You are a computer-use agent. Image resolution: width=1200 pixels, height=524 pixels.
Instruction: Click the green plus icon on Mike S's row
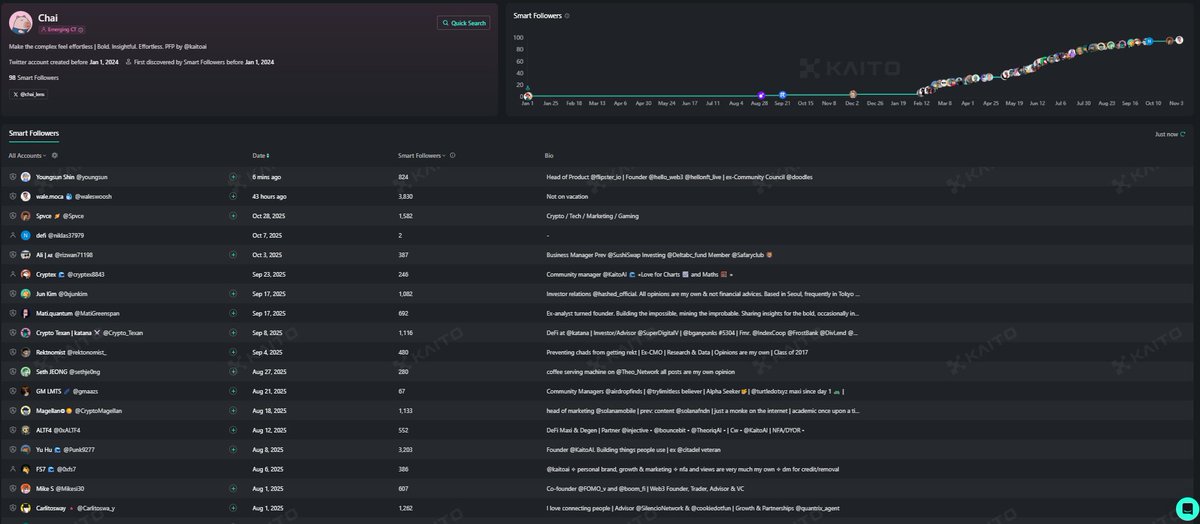point(233,489)
